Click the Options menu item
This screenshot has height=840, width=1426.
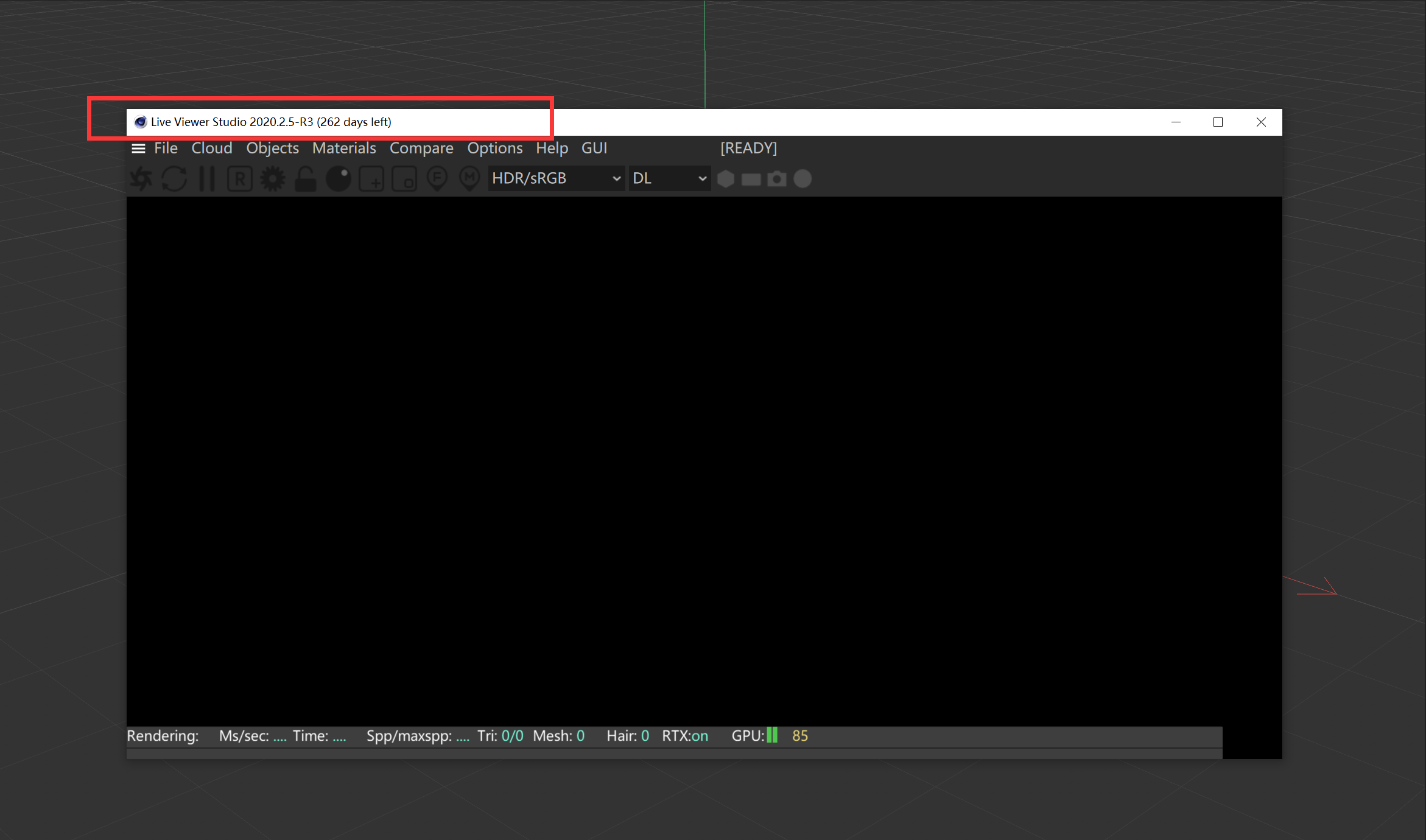[x=494, y=149]
